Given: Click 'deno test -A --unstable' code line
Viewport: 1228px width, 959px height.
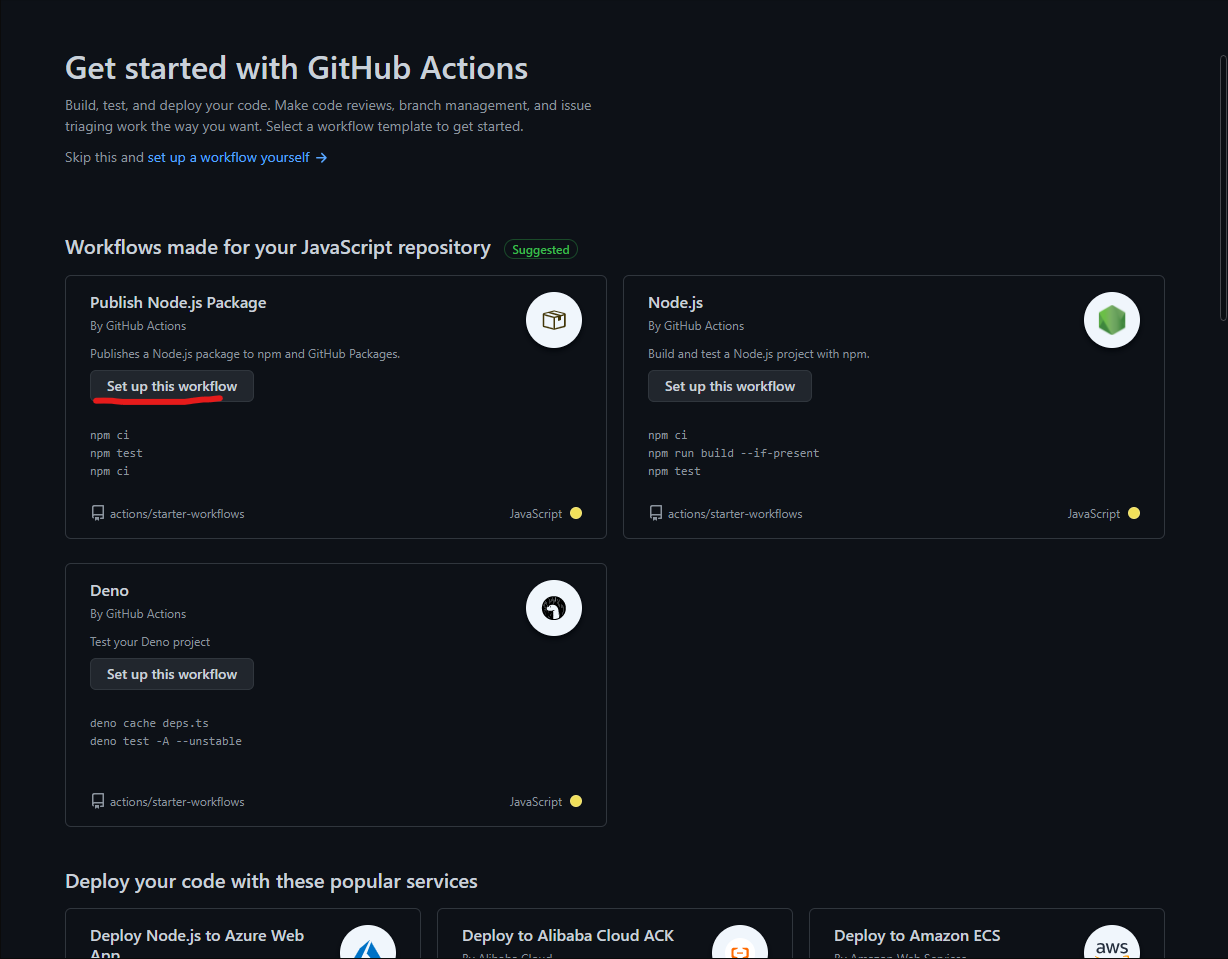Looking at the screenshot, I should pos(166,741).
